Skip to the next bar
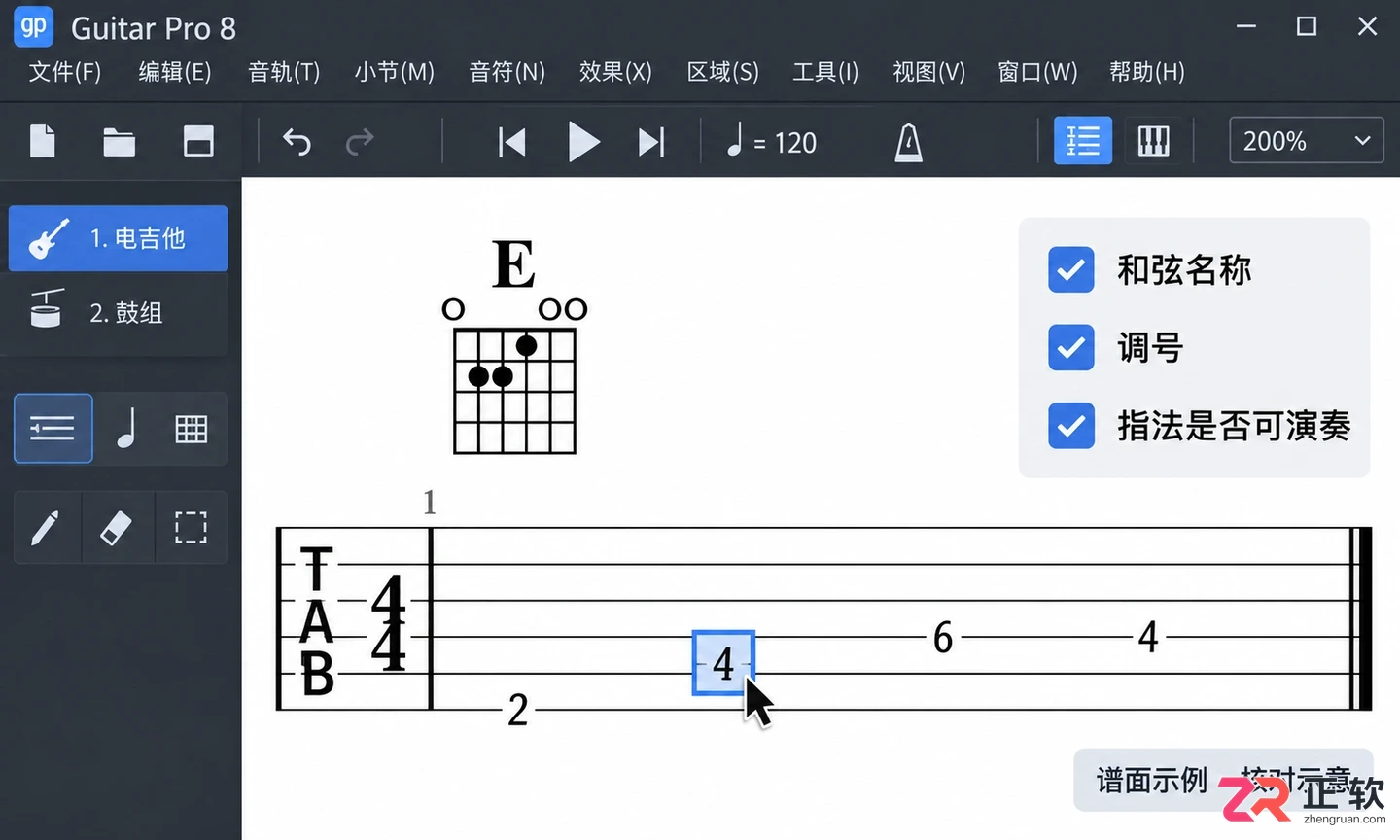Viewport: 1400px width, 840px height. coord(651,142)
